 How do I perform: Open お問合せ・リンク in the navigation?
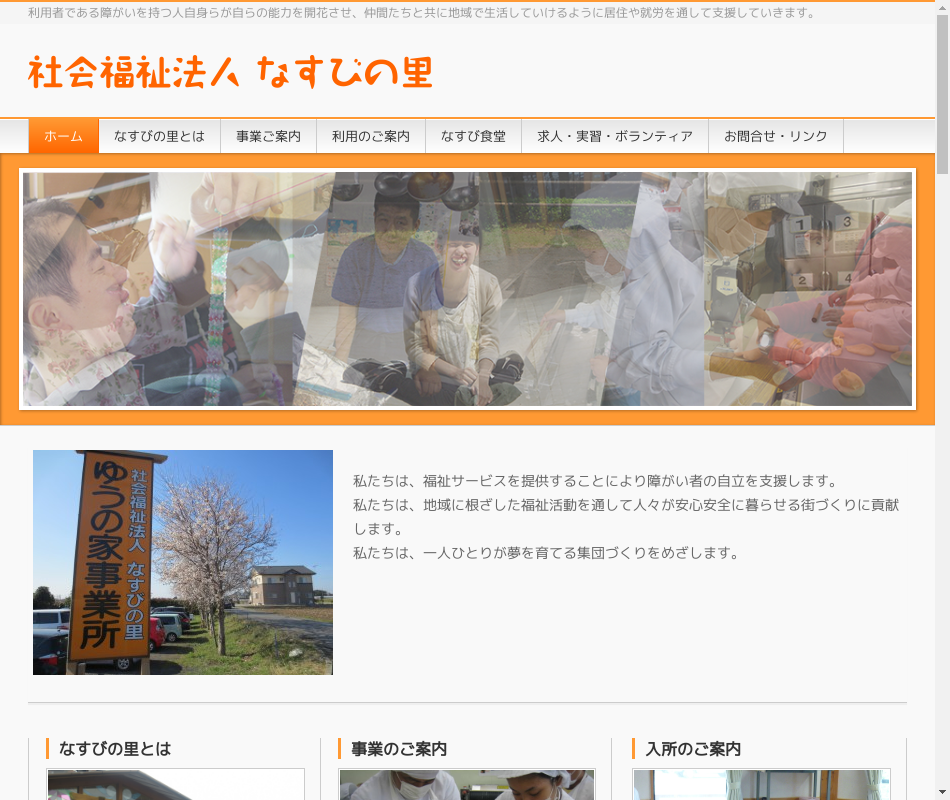coord(775,136)
